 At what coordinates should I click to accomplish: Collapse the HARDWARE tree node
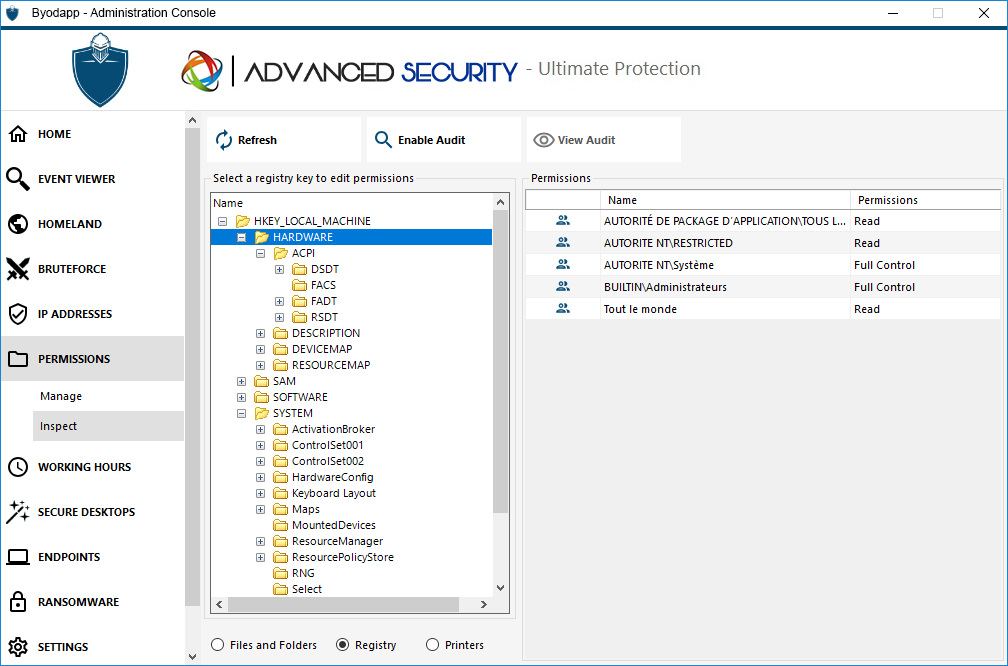tap(242, 237)
